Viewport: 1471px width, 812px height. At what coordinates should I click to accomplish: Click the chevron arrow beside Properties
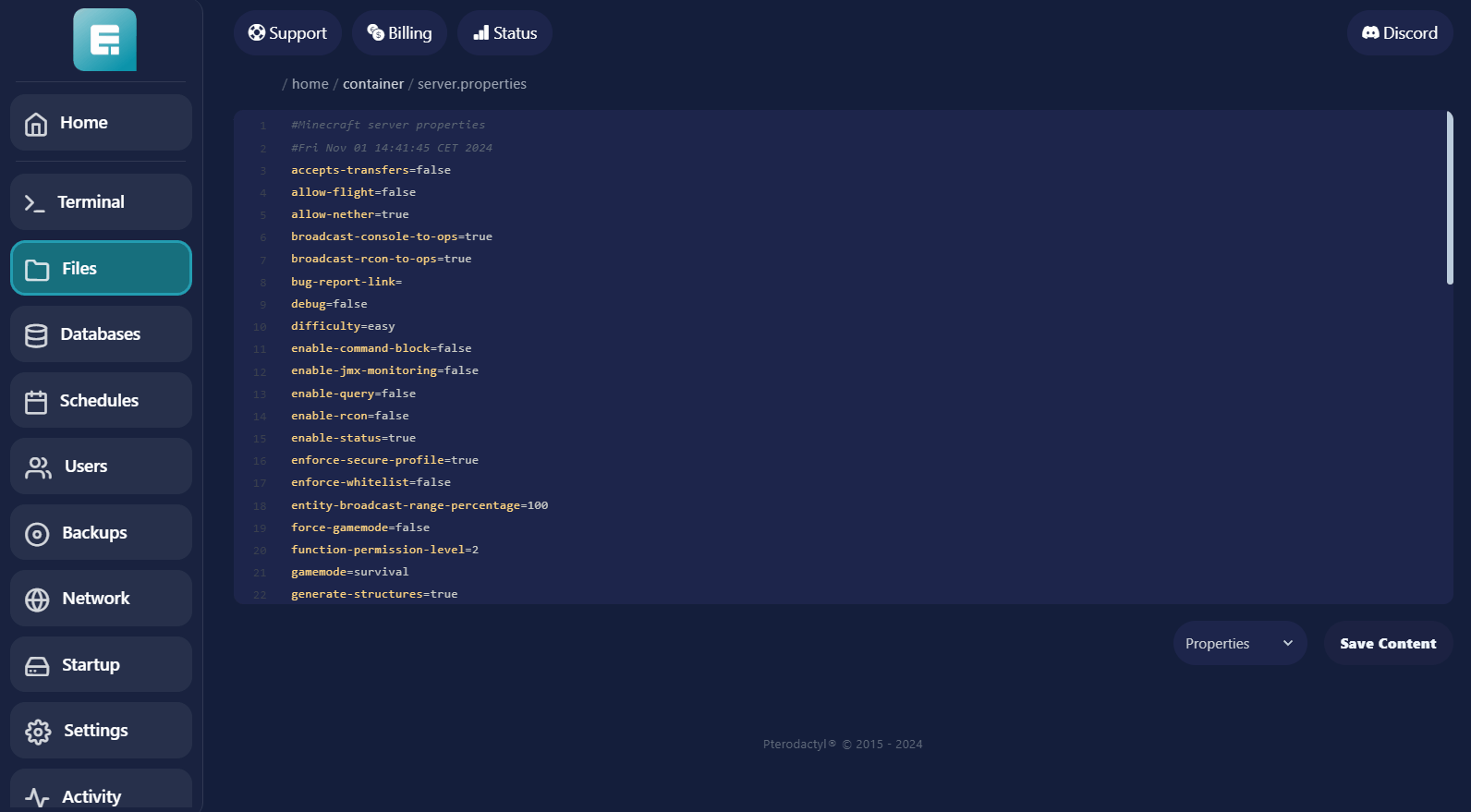pos(1288,644)
